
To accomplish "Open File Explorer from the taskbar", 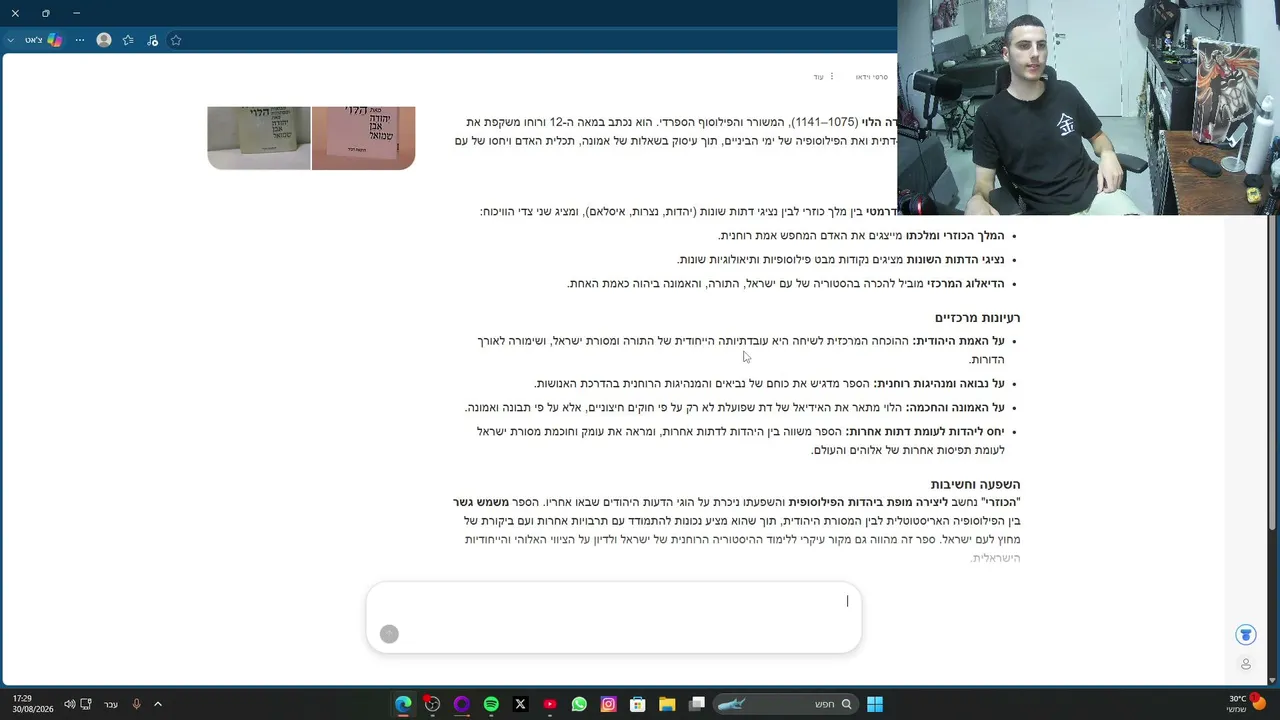I will 667,704.
